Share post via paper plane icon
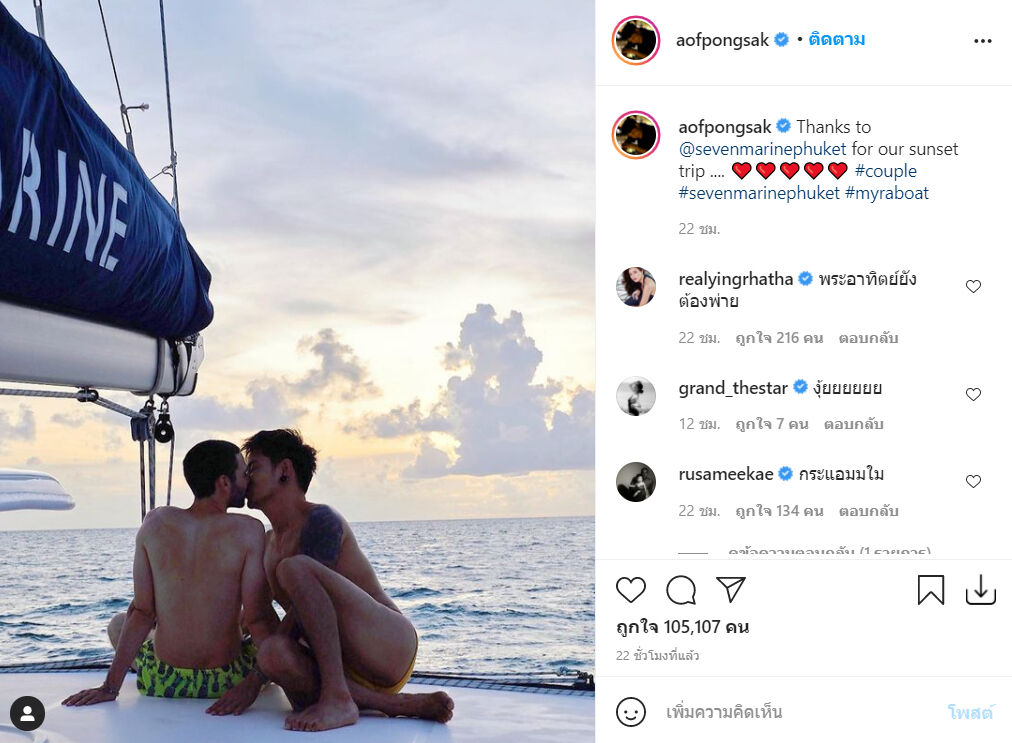Viewport: 1012px width, 743px height. pos(731,590)
